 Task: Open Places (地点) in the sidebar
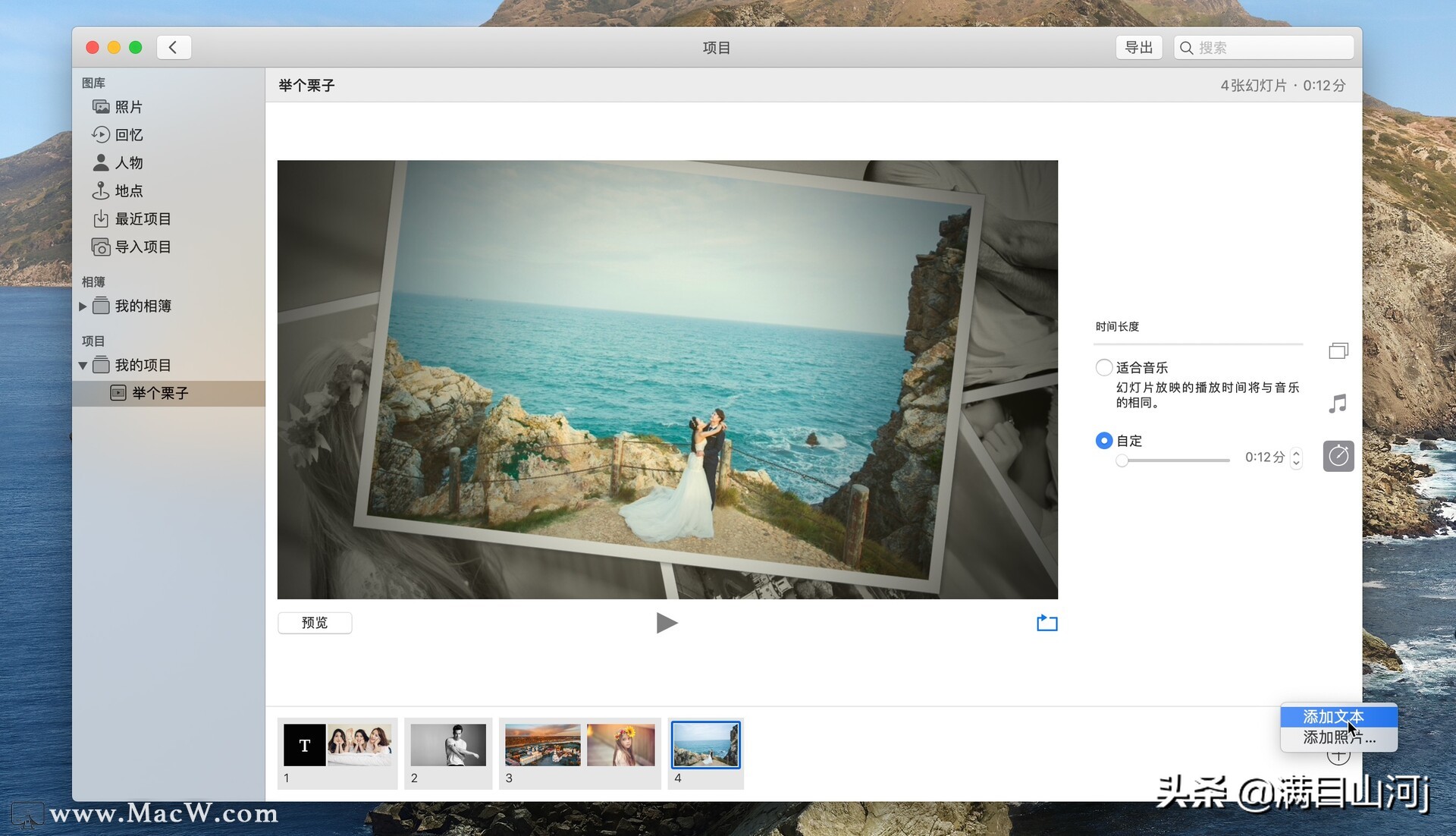128,190
